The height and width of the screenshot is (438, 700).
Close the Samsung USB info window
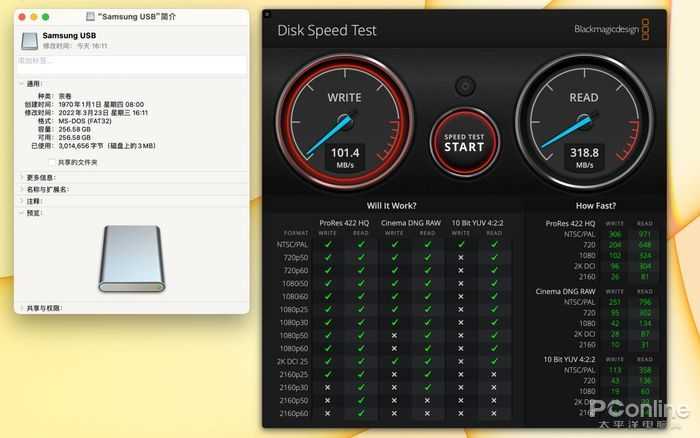(x=22, y=17)
